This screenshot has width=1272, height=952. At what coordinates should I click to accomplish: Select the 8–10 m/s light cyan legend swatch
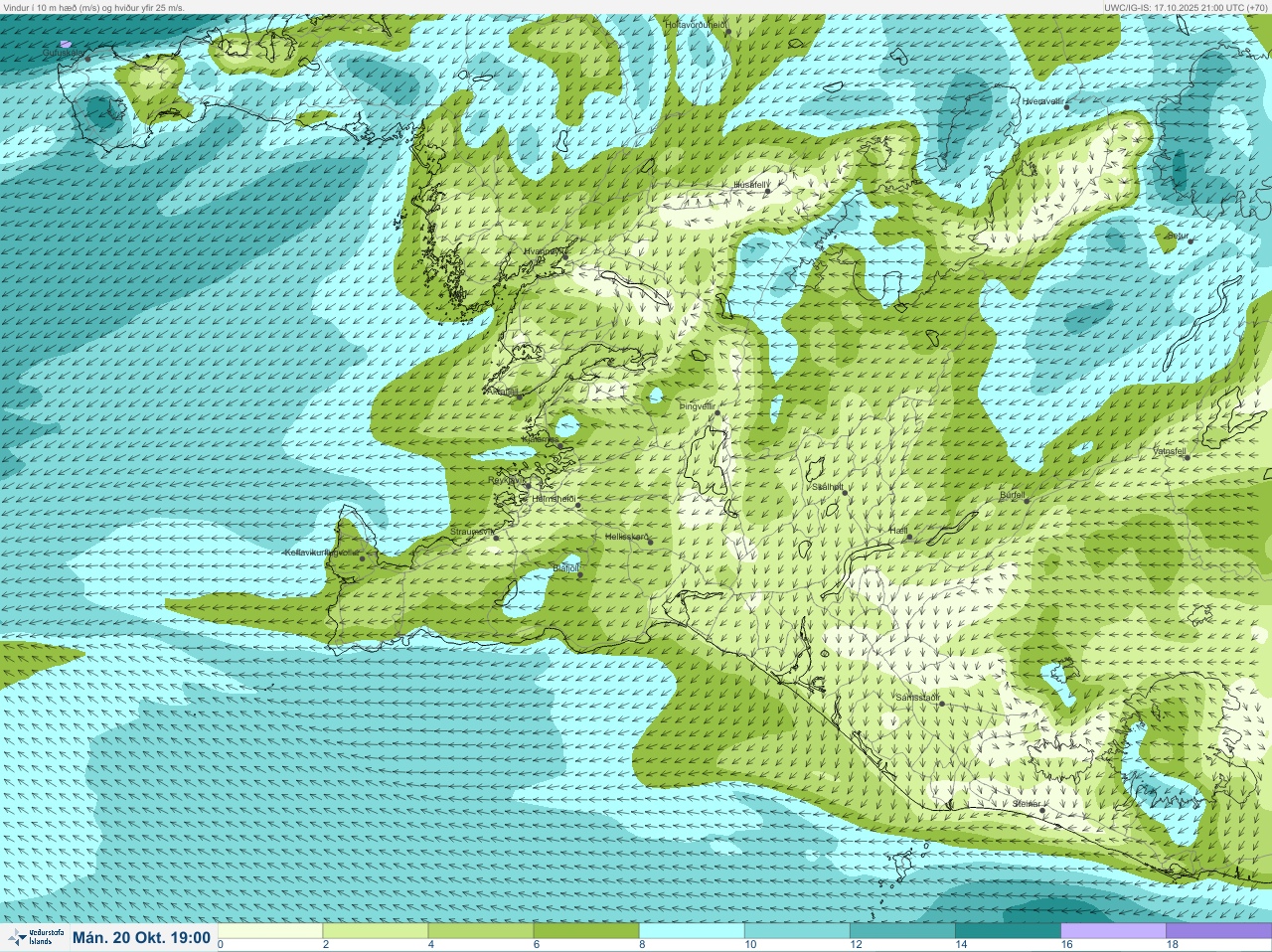click(x=692, y=931)
